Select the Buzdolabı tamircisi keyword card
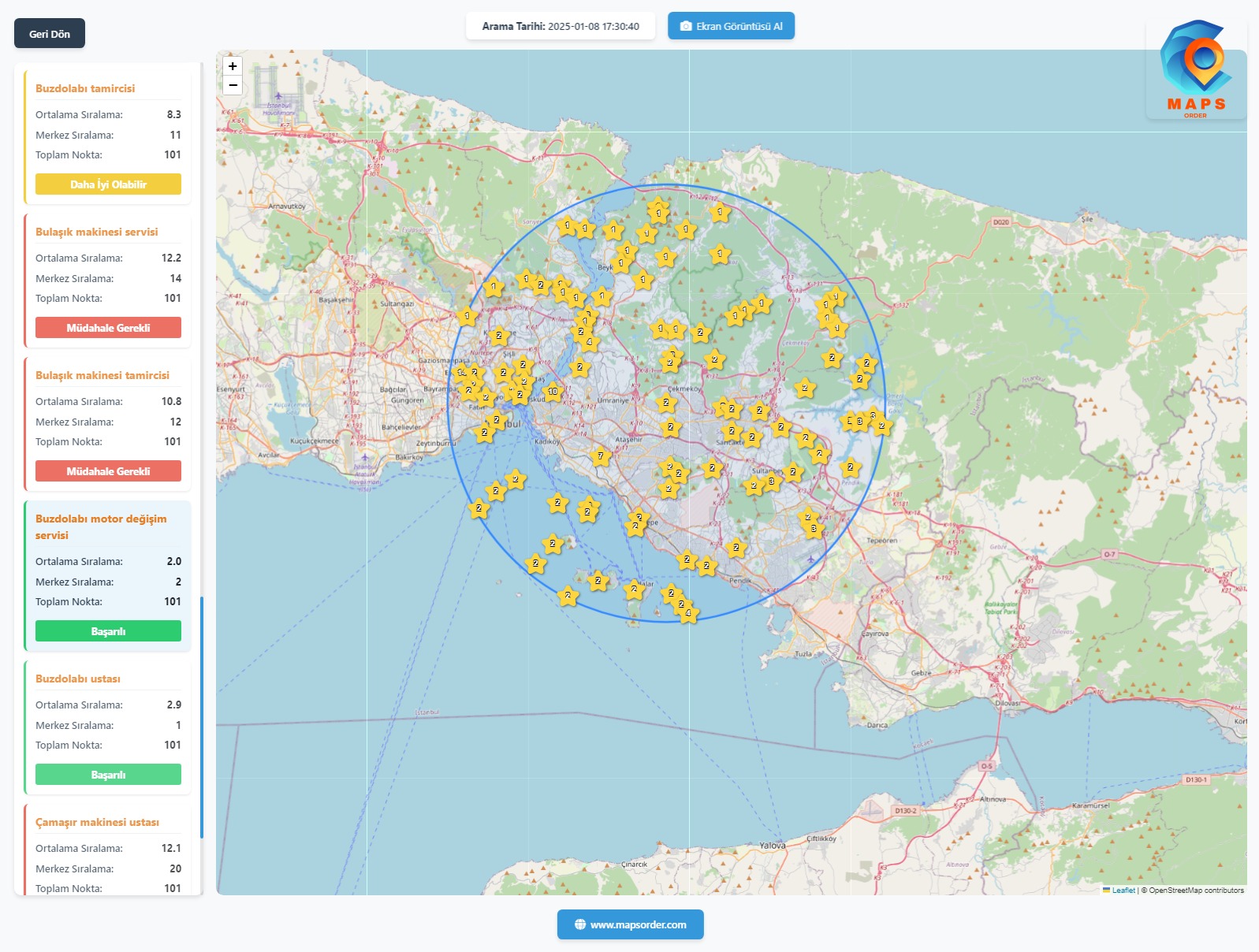Viewport: 1259px width, 952px height. click(85, 88)
